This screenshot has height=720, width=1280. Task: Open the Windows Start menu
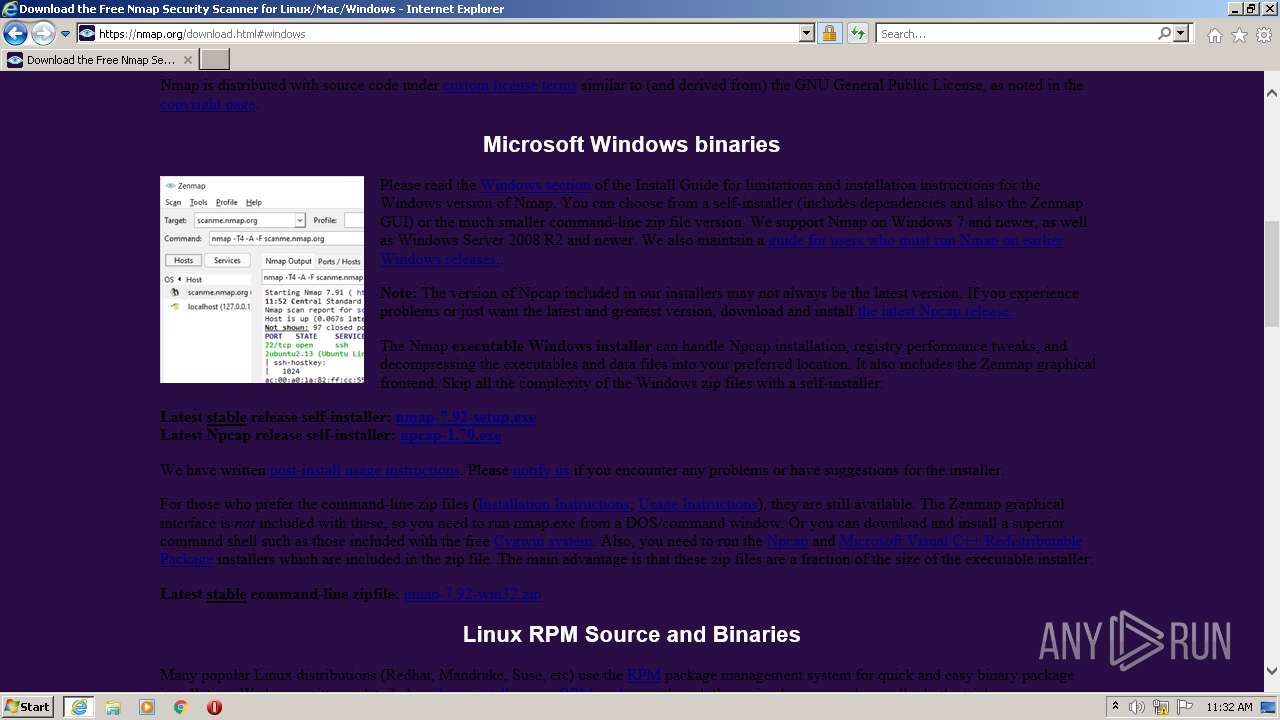28,706
